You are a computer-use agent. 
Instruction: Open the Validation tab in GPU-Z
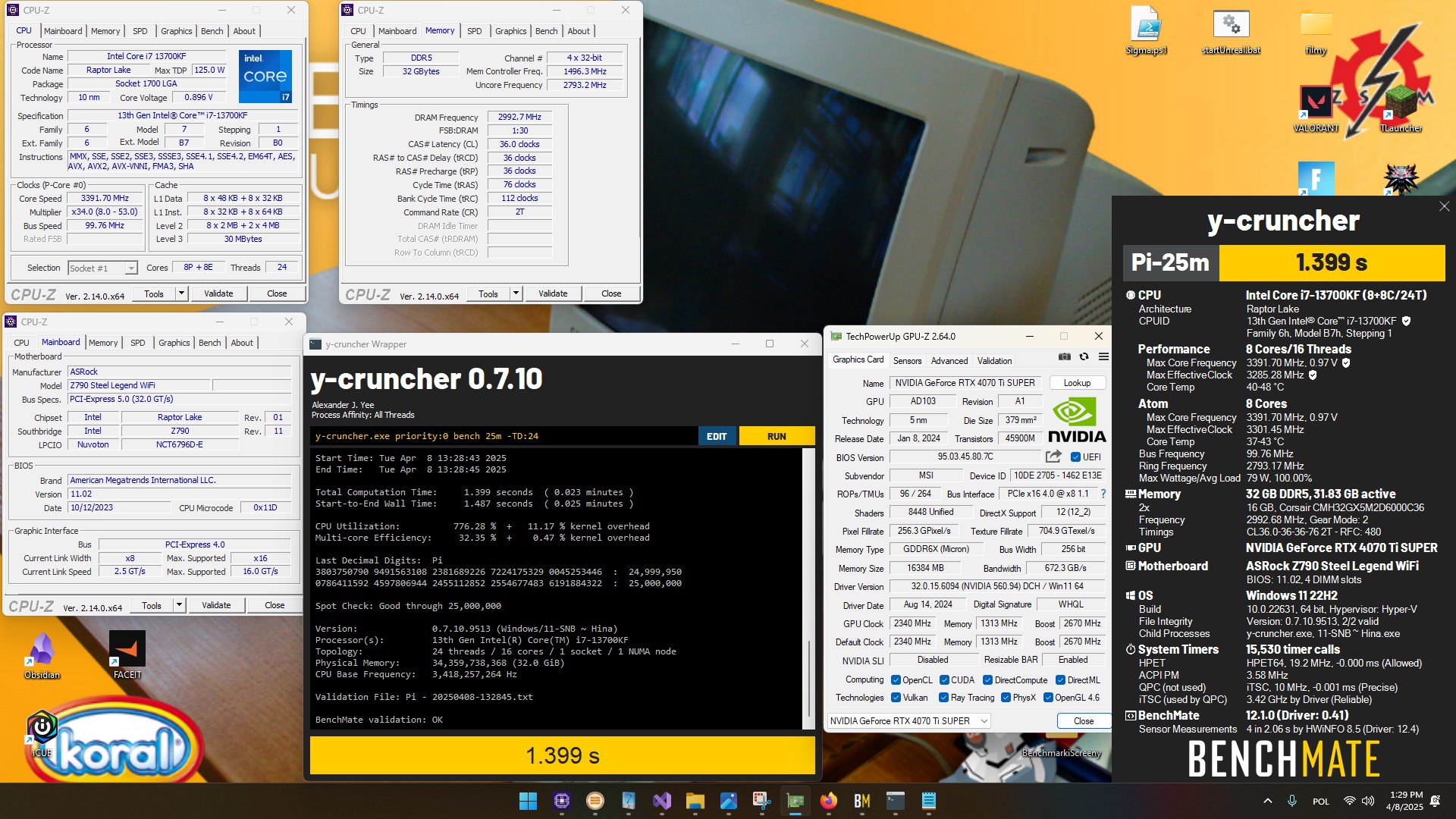[x=994, y=361]
